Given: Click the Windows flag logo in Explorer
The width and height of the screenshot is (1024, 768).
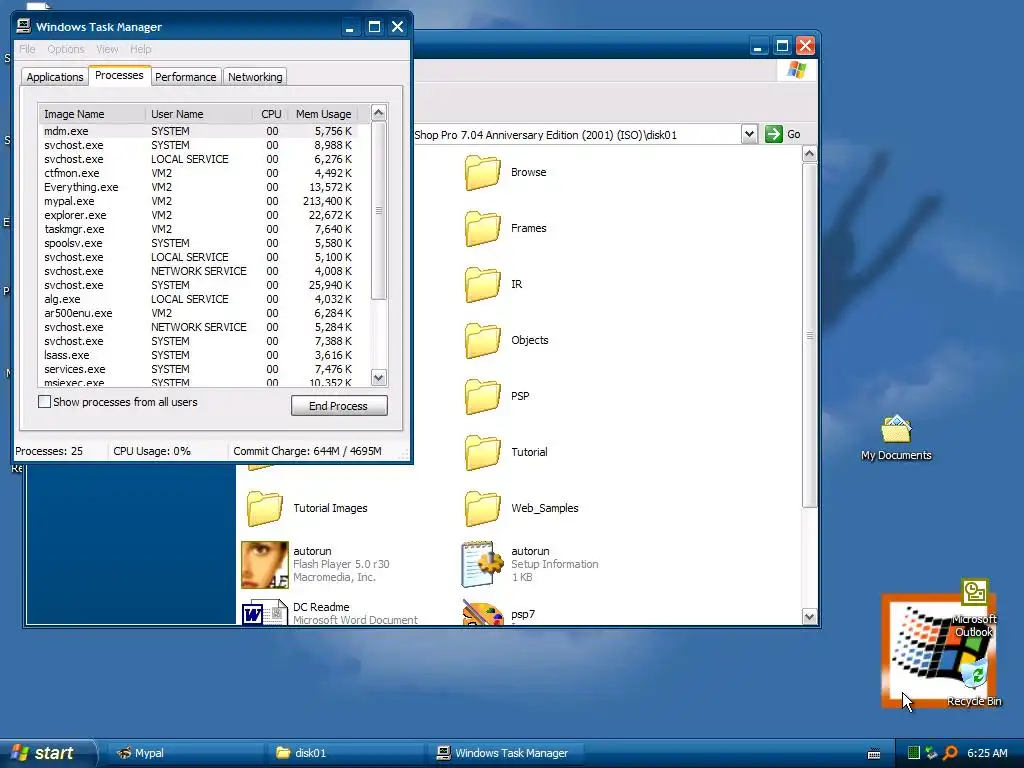Looking at the screenshot, I should (796, 70).
